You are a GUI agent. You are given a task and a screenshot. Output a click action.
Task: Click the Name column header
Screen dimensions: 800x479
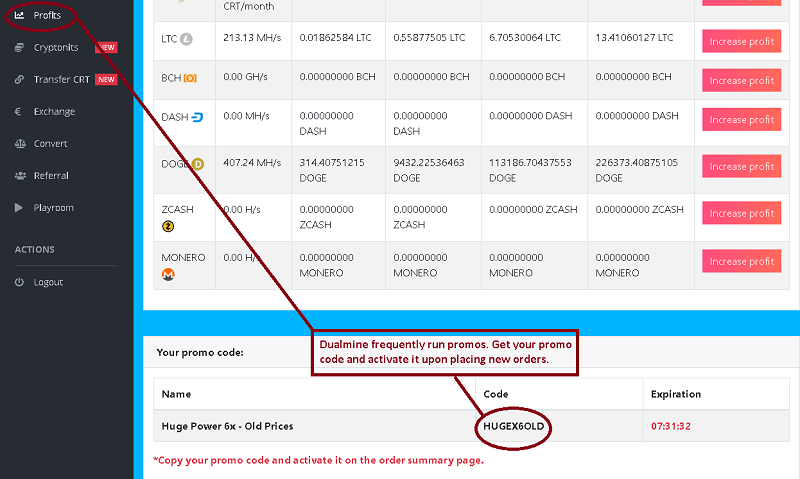(176, 394)
